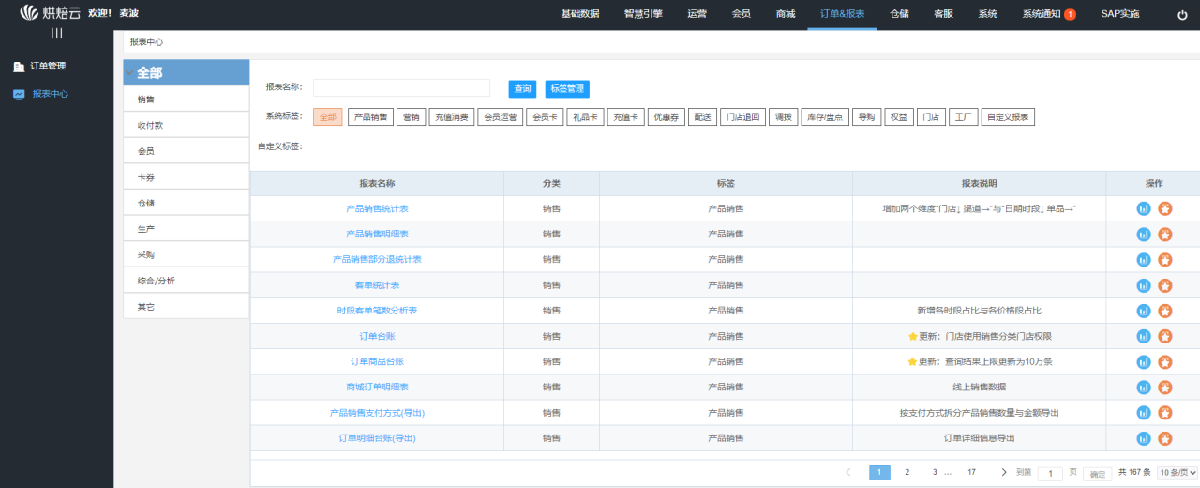Open the 产品销售明细表 report link
This screenshot has height=488, width=1200.
377,234
